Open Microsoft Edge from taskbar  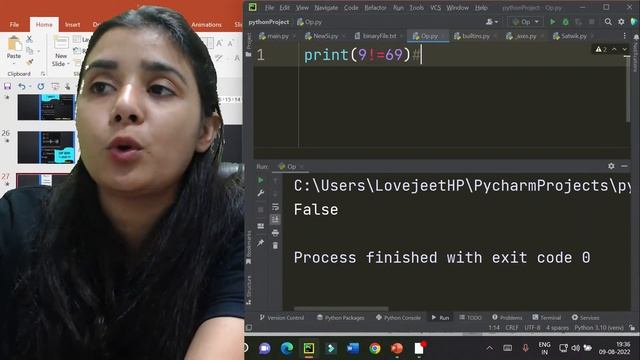pyautogui.click(x=287, y=348)
